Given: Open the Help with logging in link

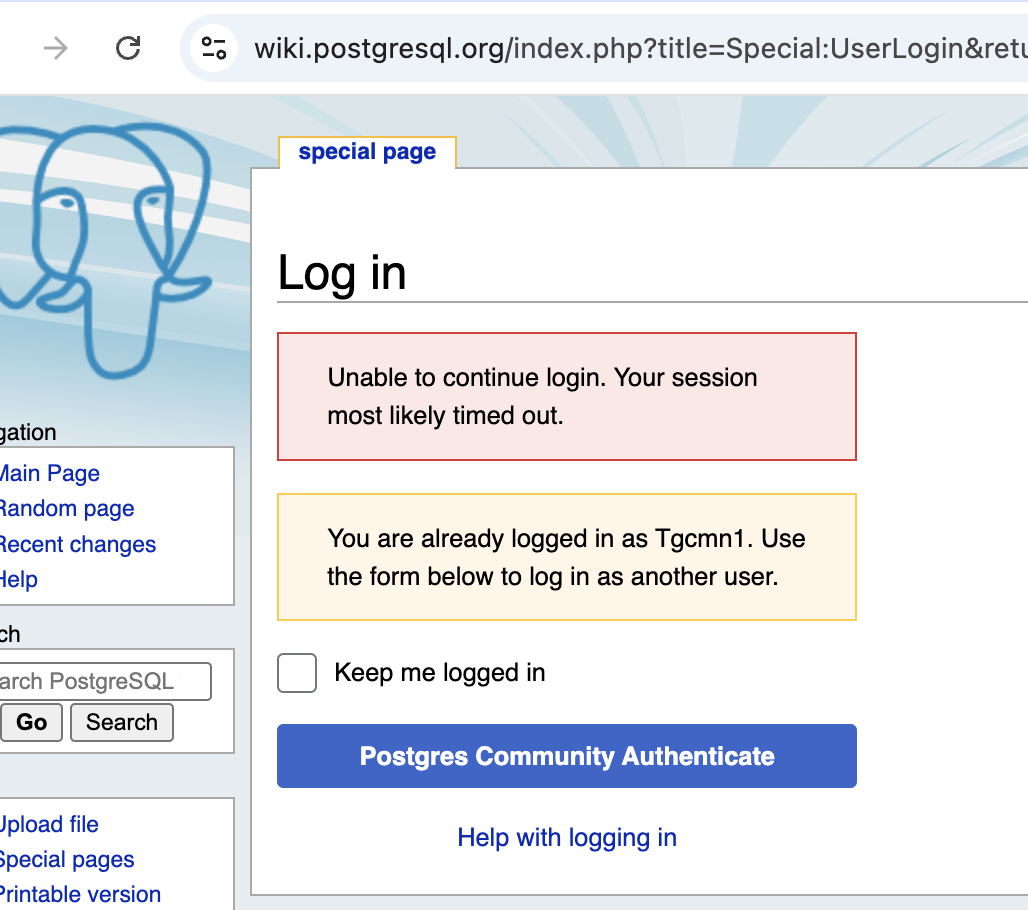Looking at the screenshot, I should 567,837.
